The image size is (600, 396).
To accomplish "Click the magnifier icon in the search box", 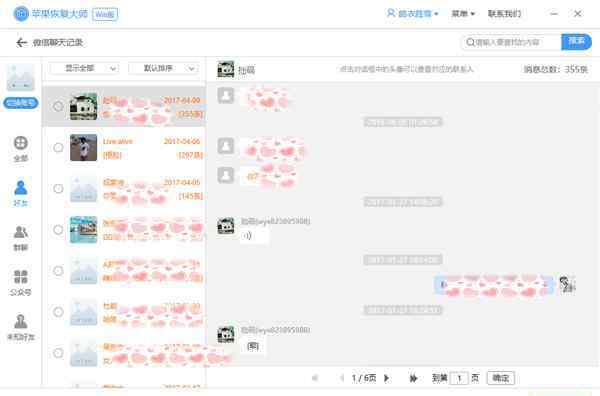I will coord(470,42).
